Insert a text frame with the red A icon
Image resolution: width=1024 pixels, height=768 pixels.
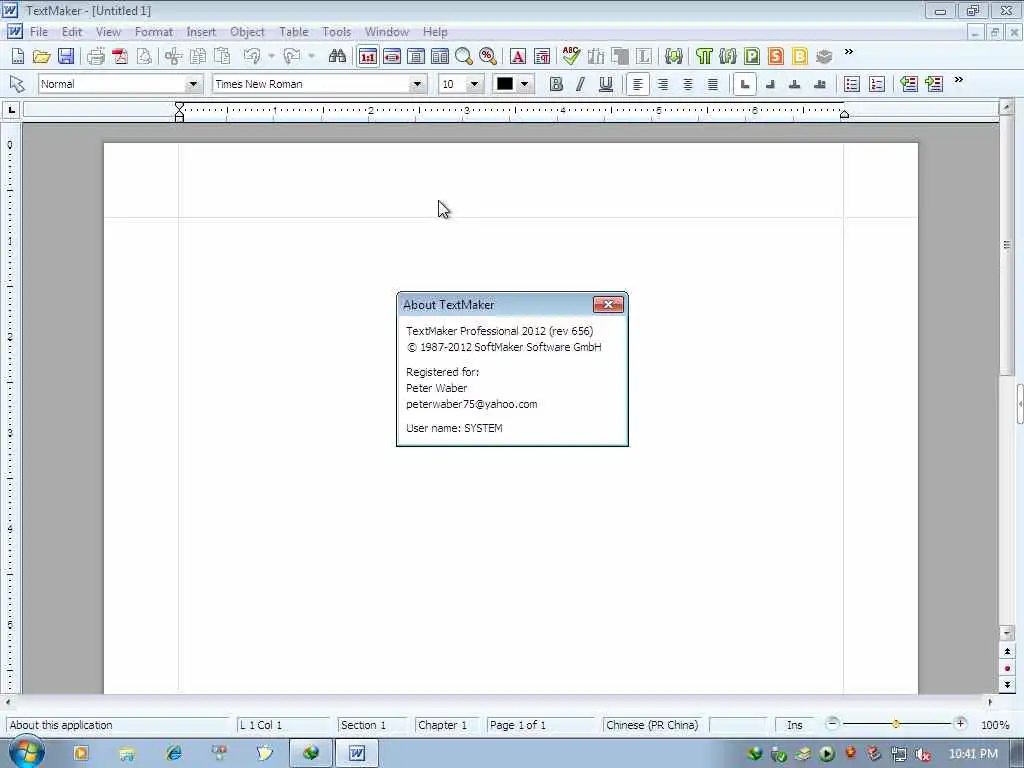518,57
